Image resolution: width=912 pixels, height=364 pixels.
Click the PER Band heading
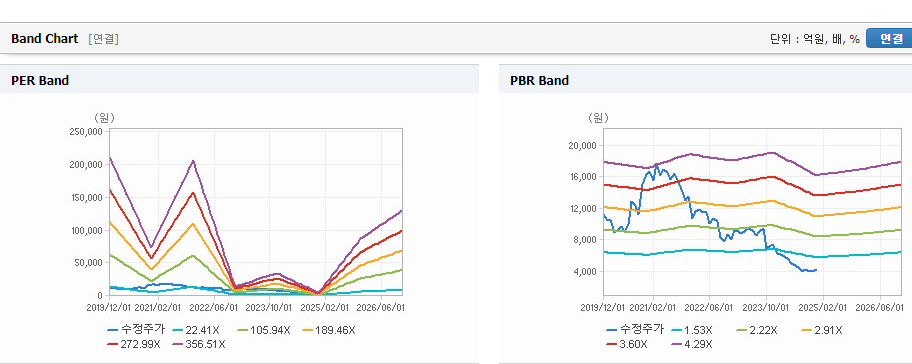pyautogui.click(x=40, y=81)
